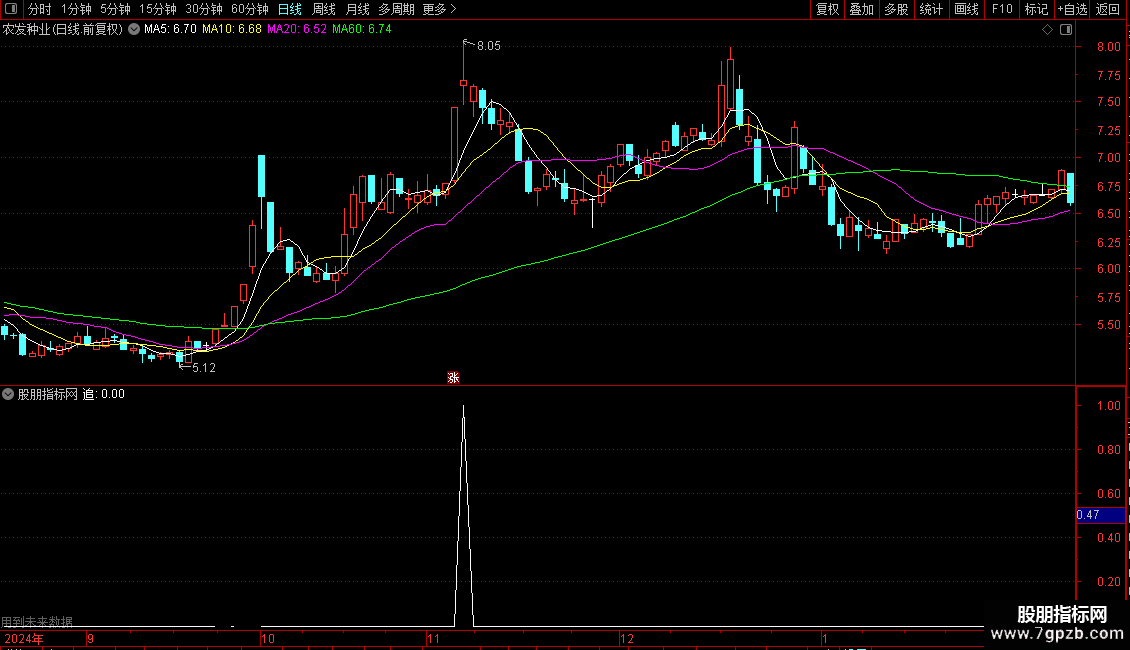Viewport: 1130px width, 650px height.
Task: Click the MA10: 6.68 label
Action: pyautogui.click(x=231, y=29)
